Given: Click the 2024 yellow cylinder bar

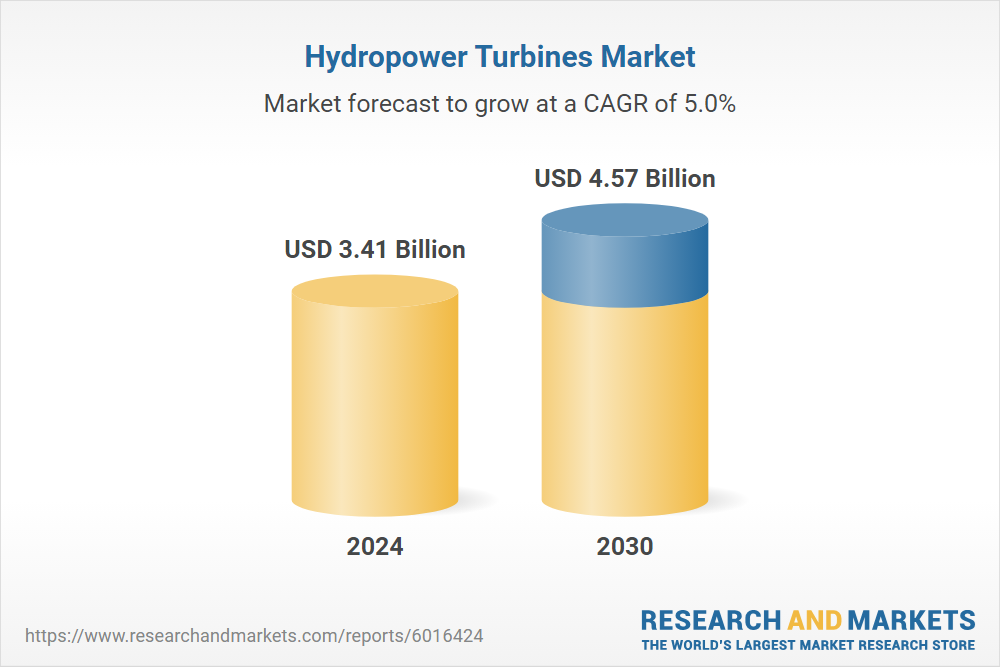Looking at the screenshot, I should pos(375,395).
